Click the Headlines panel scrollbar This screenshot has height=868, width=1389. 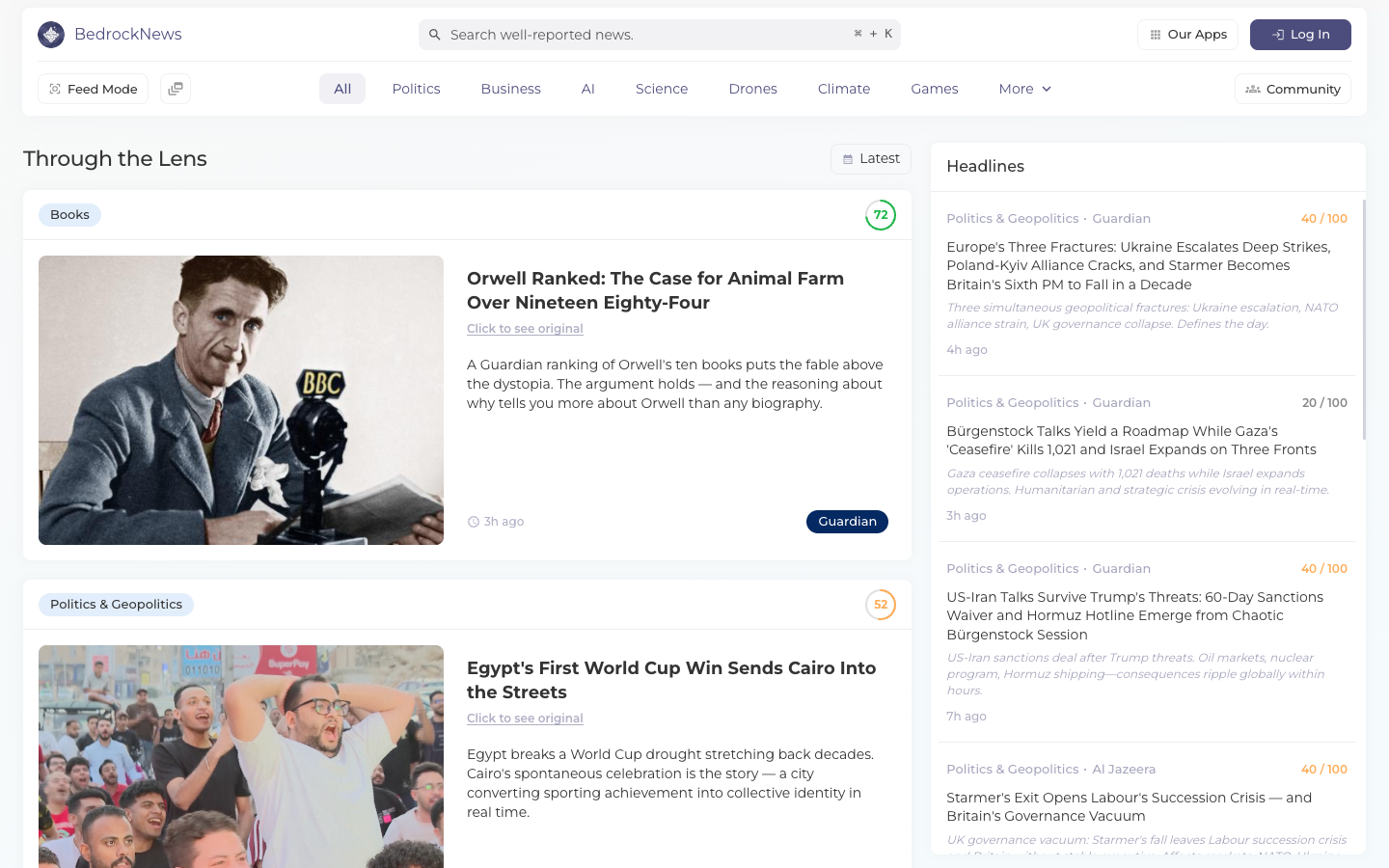[x=1364, y=319]
